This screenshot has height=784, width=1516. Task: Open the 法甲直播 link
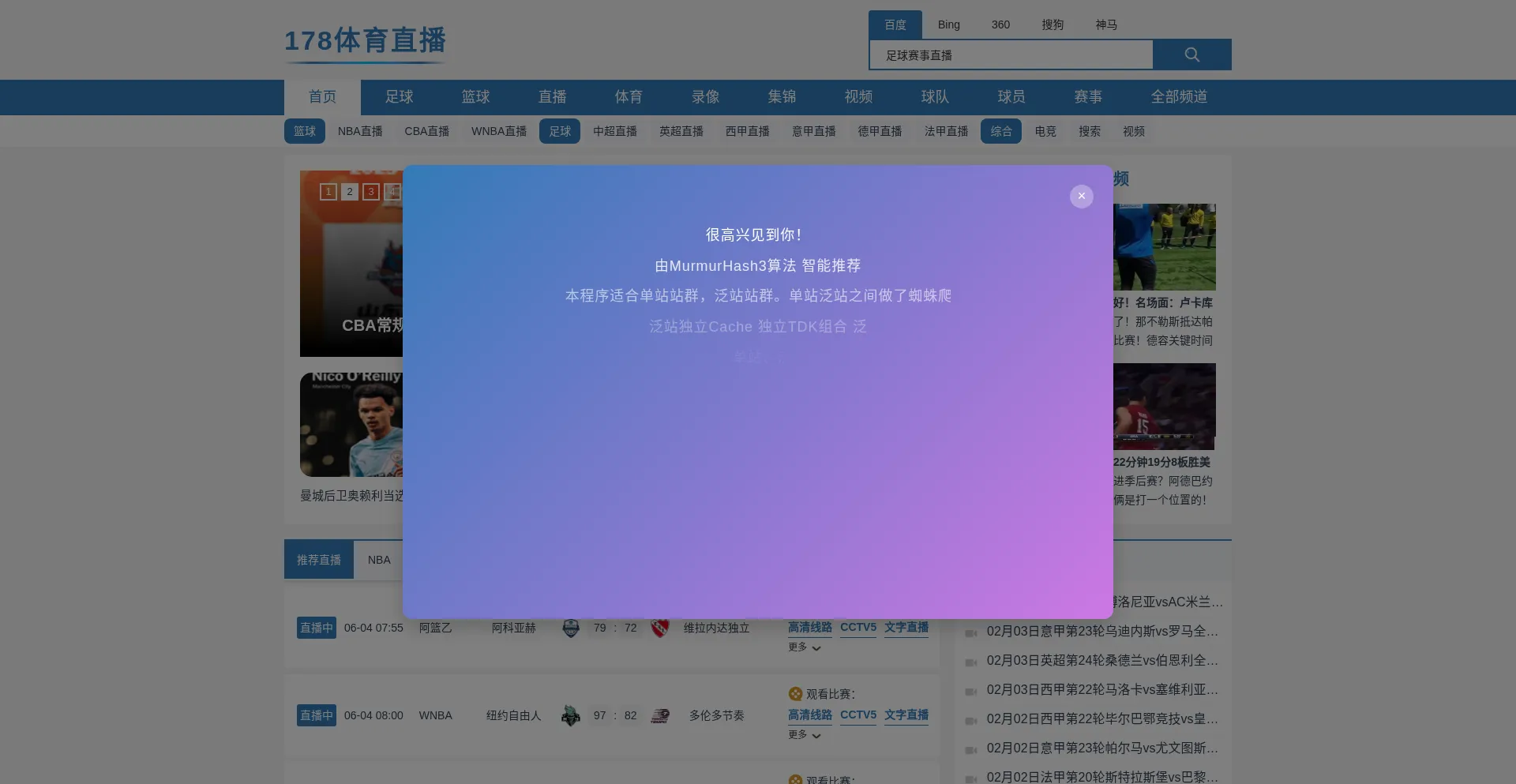pos(947,131)
